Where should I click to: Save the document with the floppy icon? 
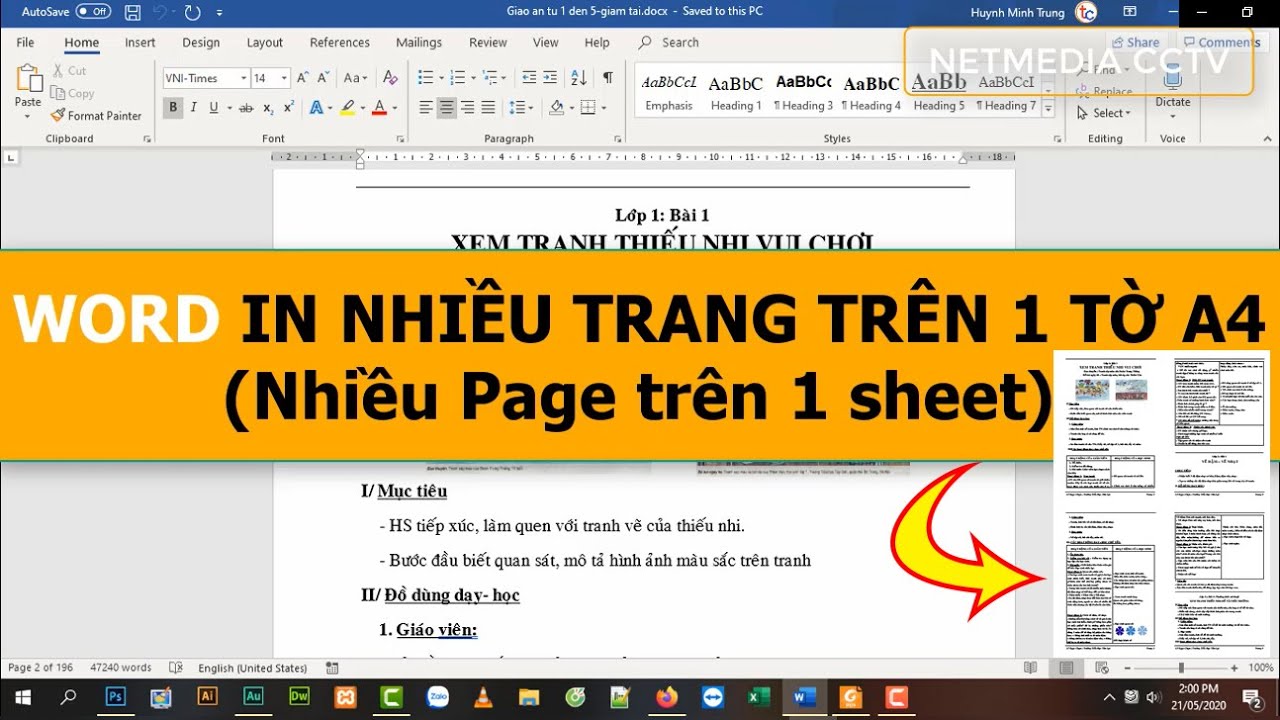(133, 12)
